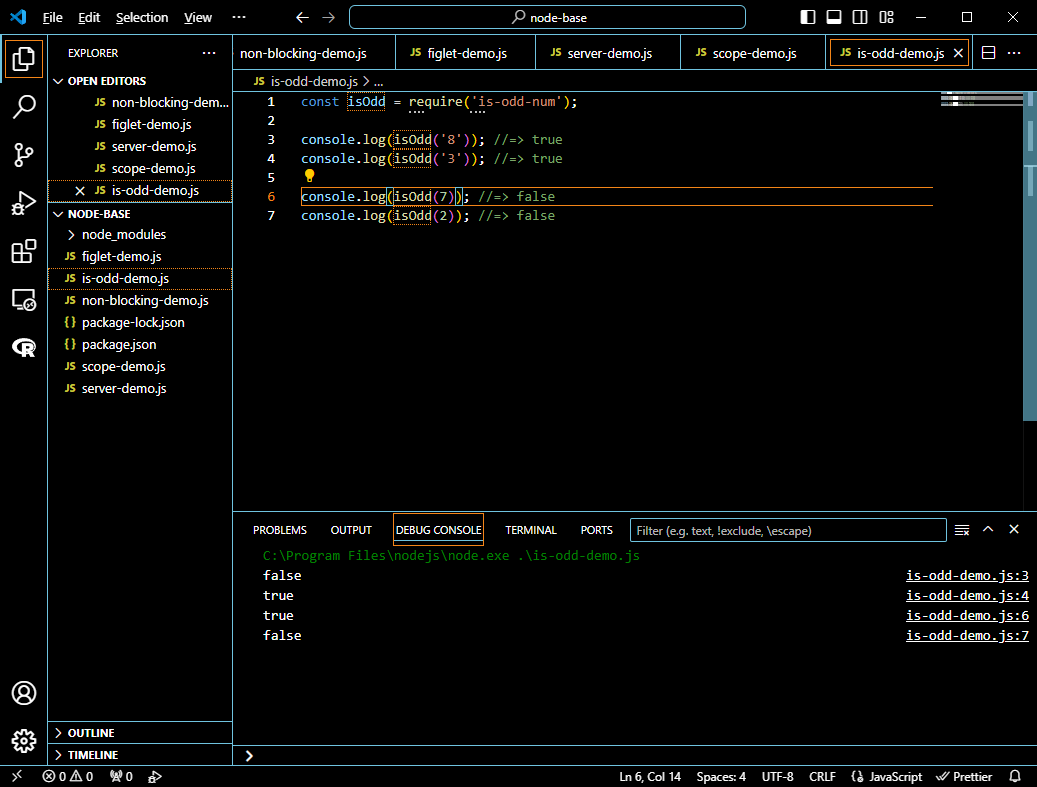This screenshot has width=1037, height=787.
Task: Open the View menu
Action: 198,17
